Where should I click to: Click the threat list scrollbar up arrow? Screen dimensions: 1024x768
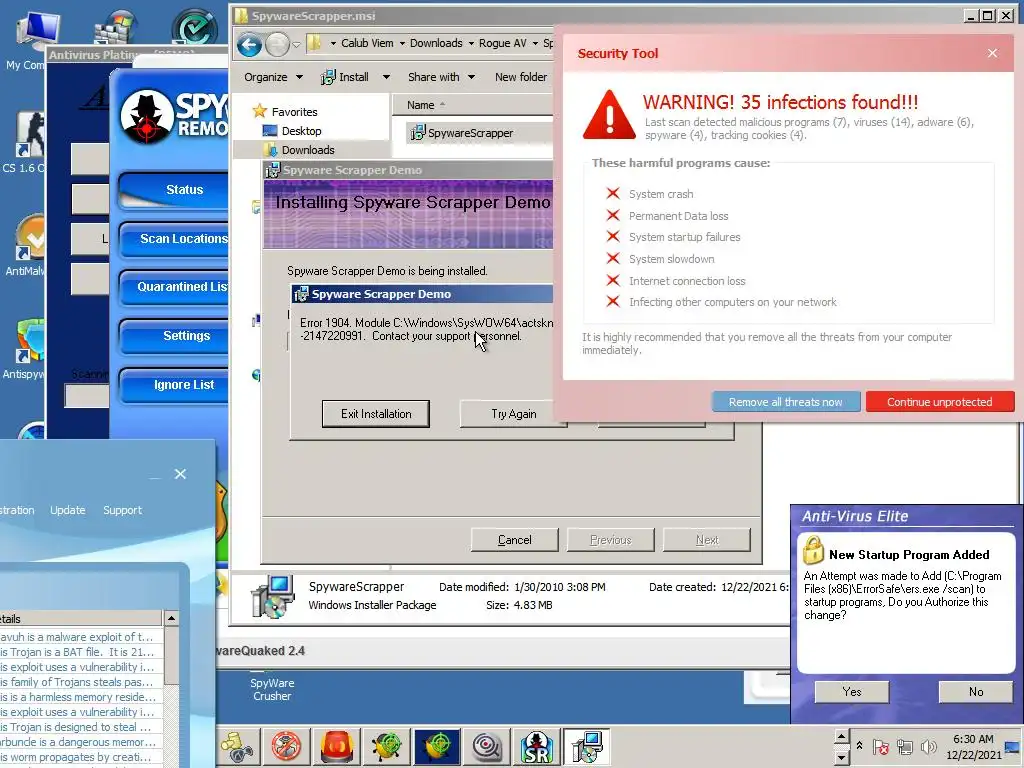(x=171, y=618)
